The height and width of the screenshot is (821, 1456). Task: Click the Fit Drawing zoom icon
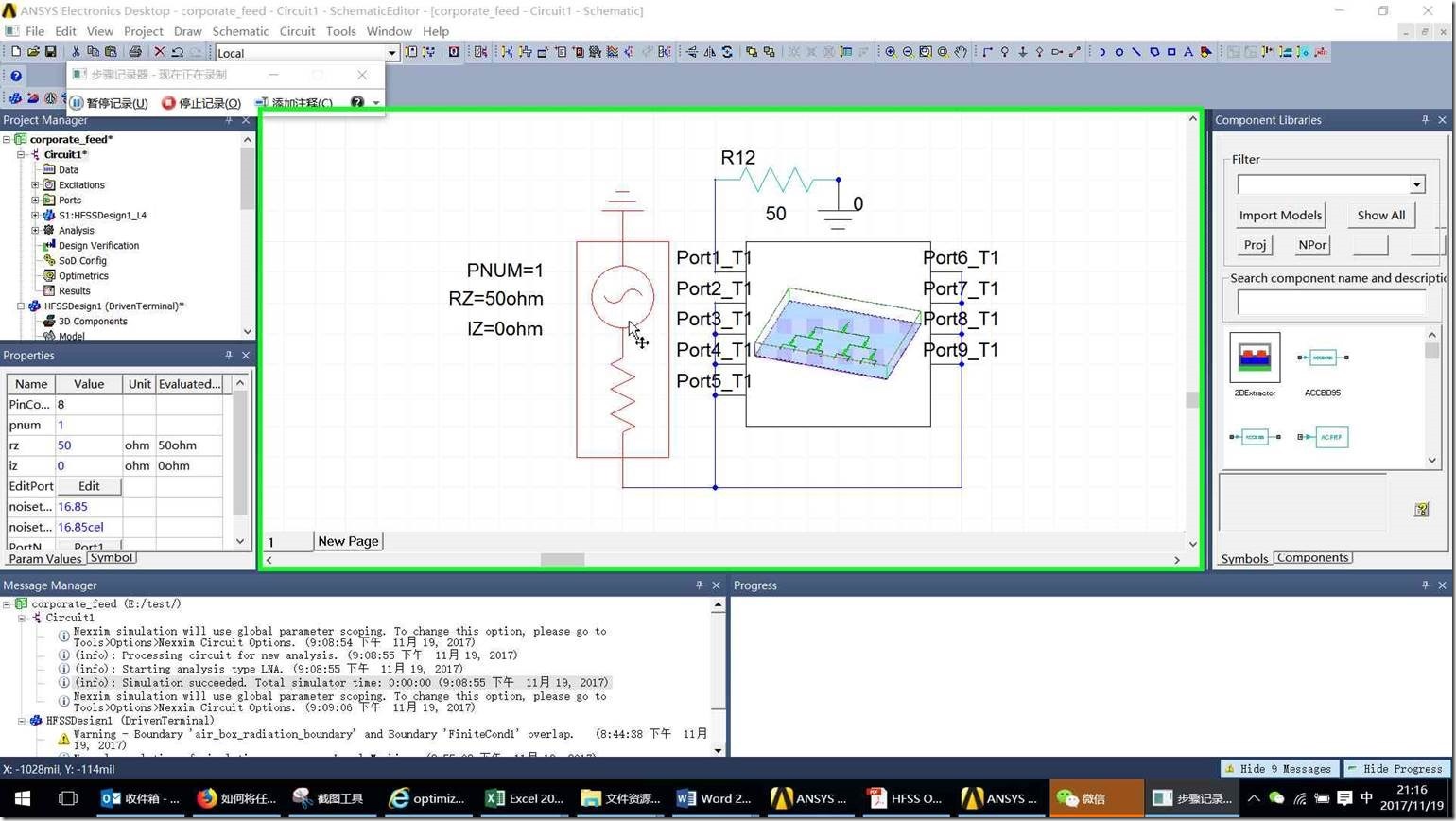click(926, 52)
